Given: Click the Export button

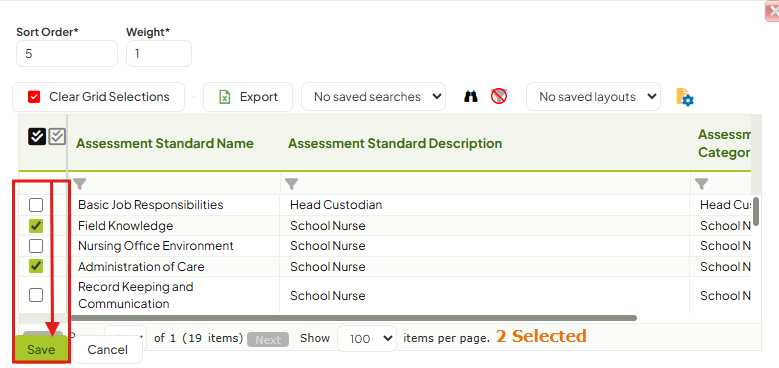Looking at the screenshot, I should (x=248, y=97).
